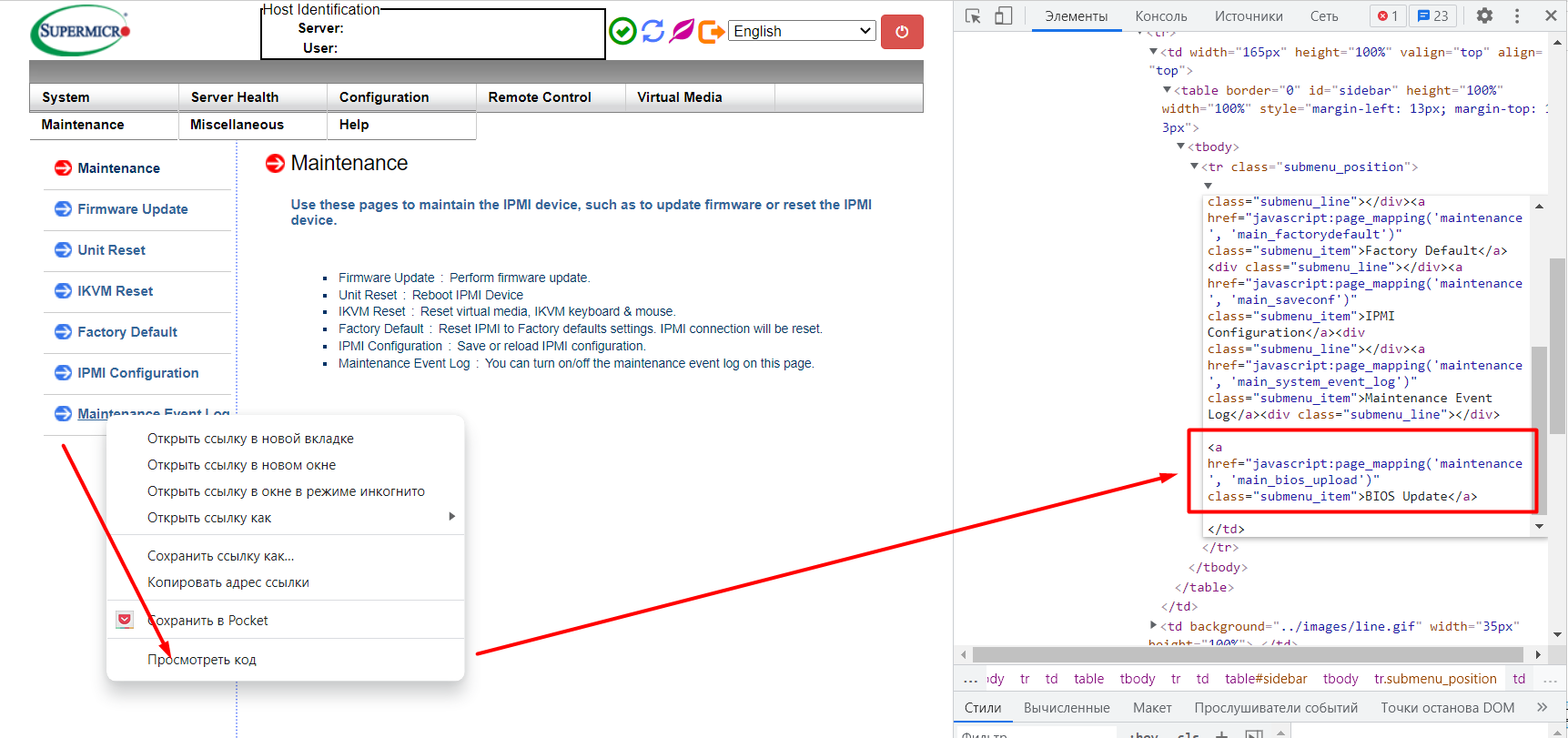Collapse the tr class="submenu_position" node
Screen dimensions: 1568x738
click(1195, 167)
